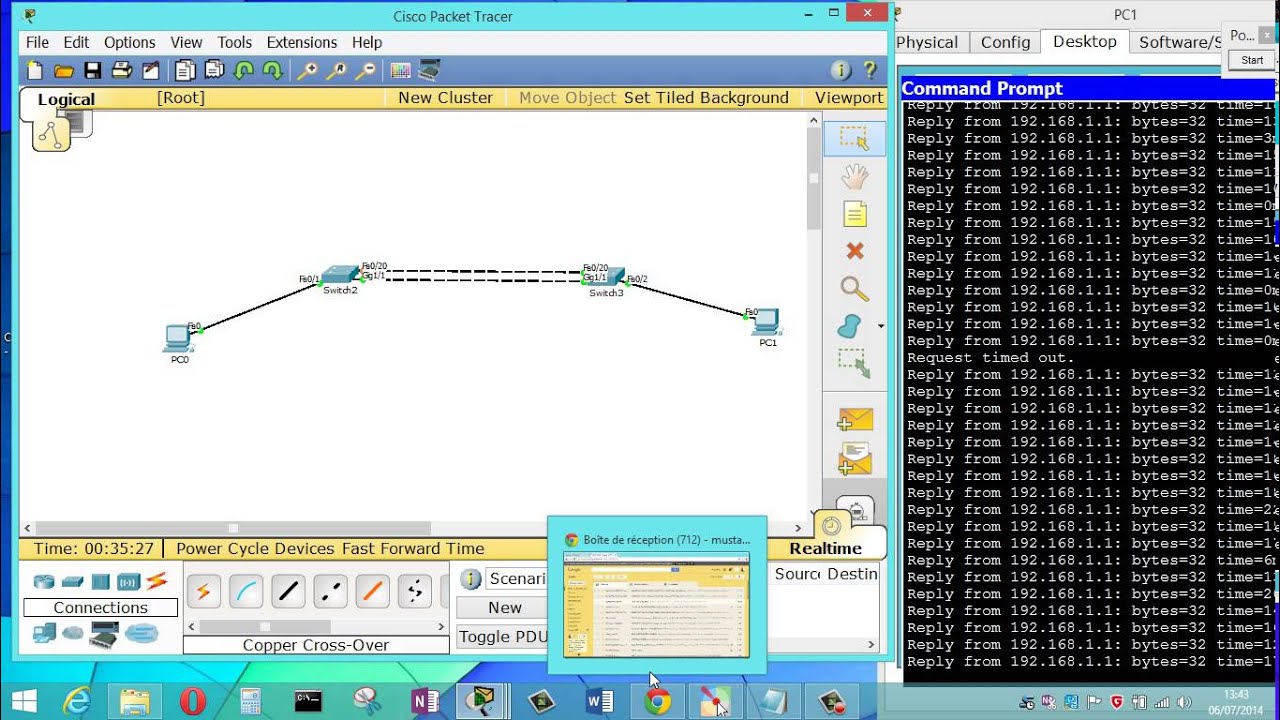Switch to the Logical workspace tab
The width and height of the screenshot is (1280, 720).
[66, 99]
